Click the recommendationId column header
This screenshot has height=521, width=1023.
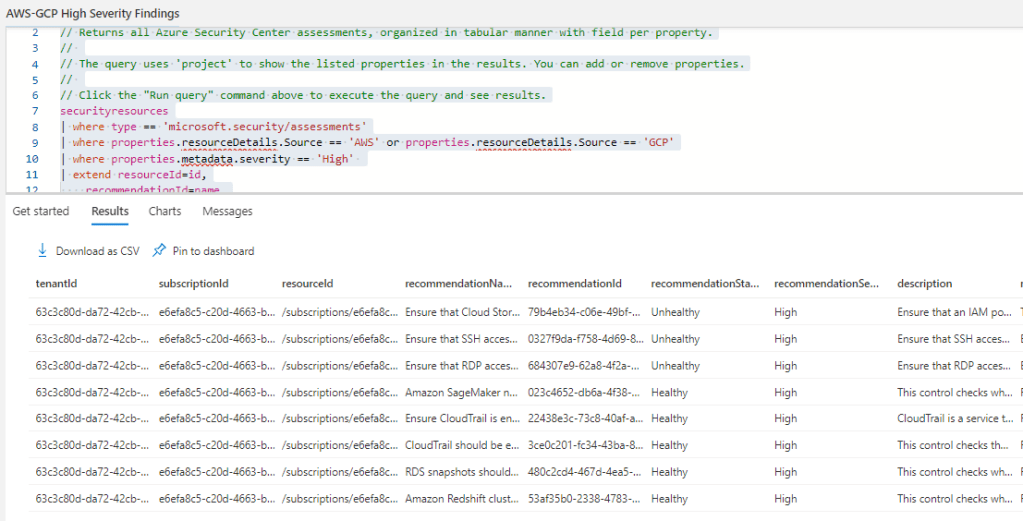pyautogui.click(x=575, y=284)
